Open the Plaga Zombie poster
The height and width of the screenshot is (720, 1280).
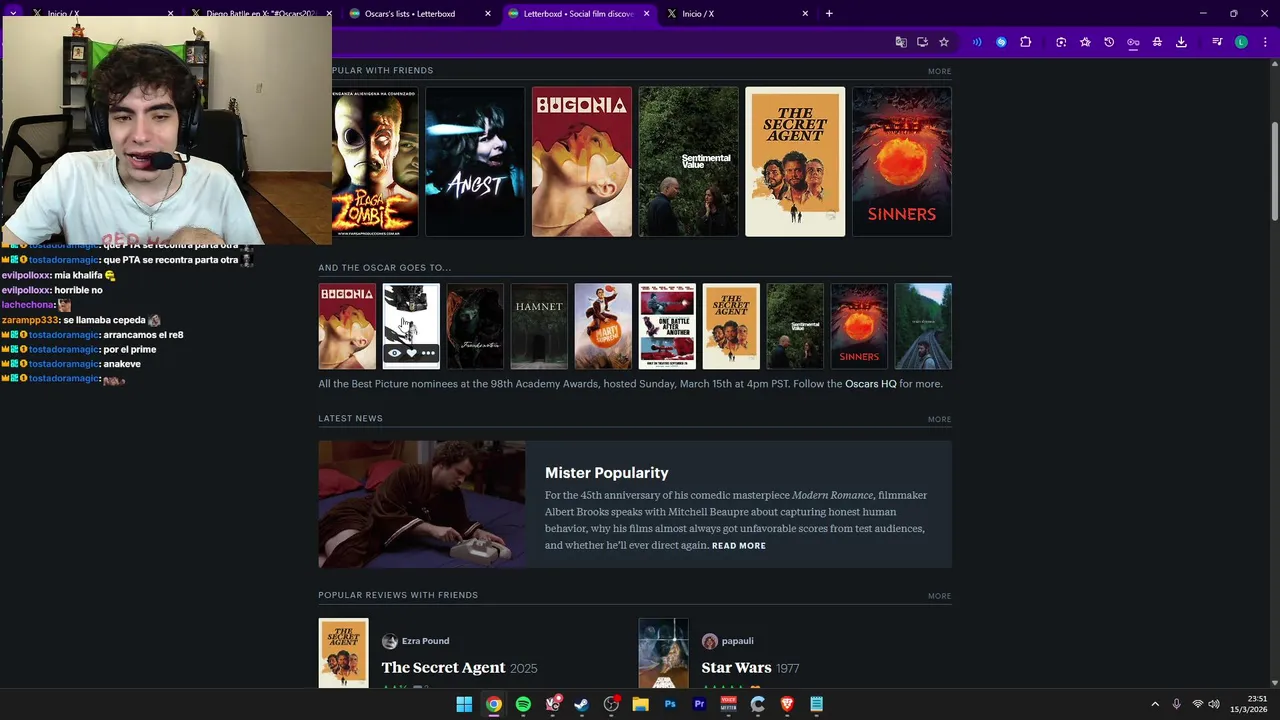(375, 162)
